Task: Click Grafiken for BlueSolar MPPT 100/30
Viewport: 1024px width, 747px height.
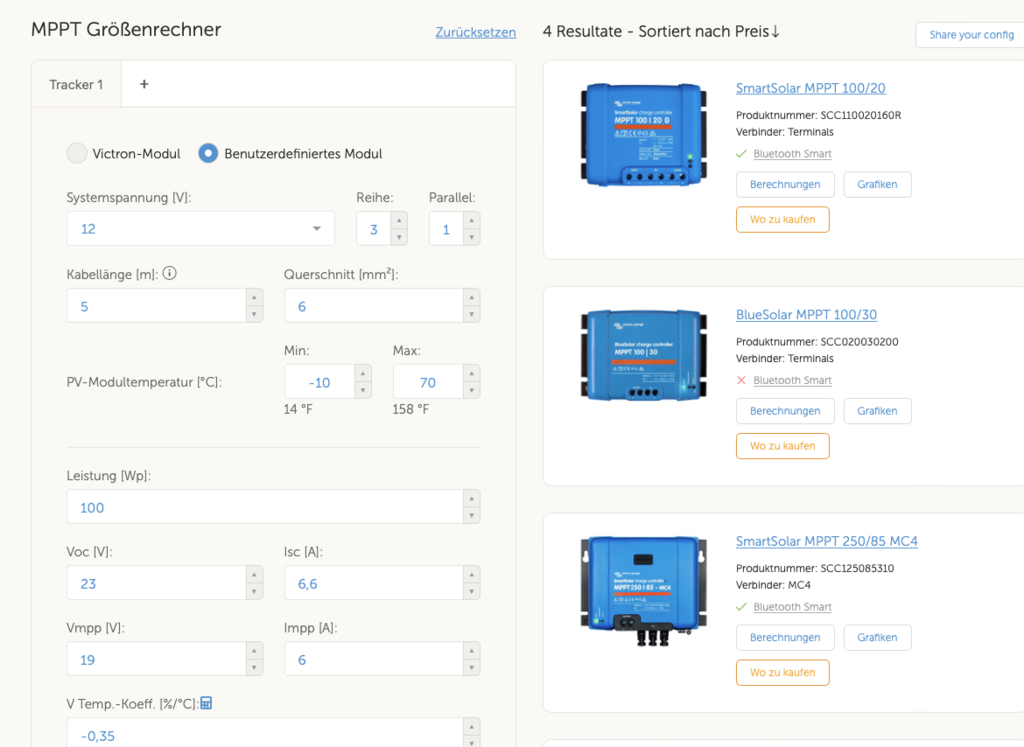Action: [x=877, y=411]
